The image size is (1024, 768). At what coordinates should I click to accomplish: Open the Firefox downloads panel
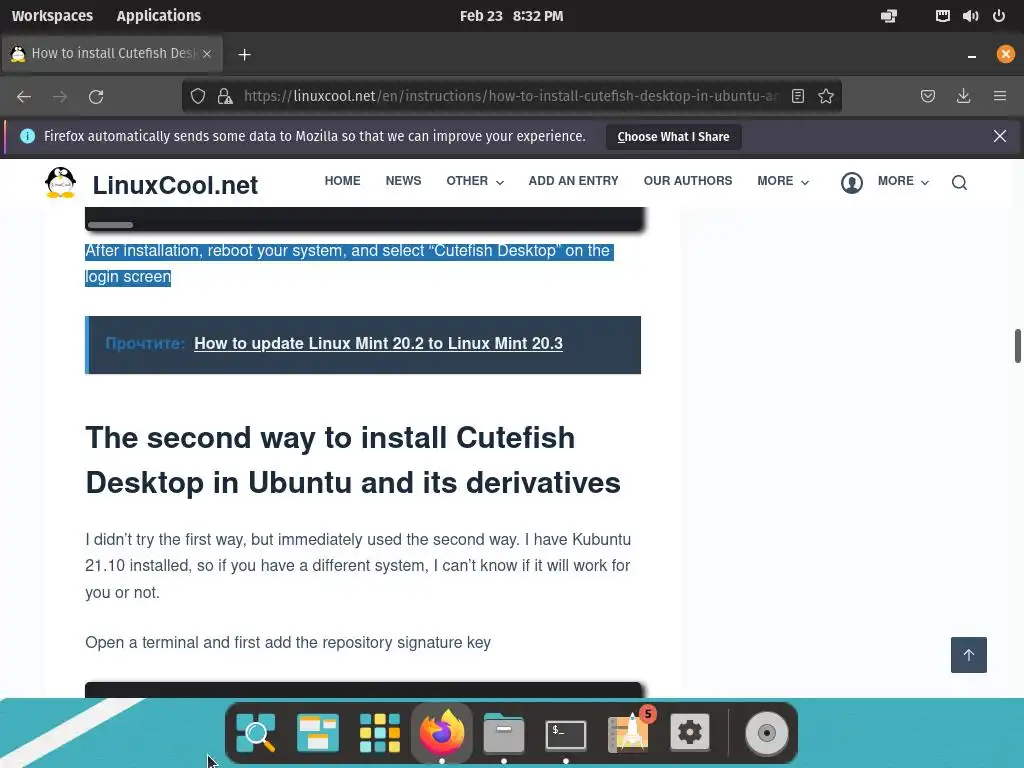(963, 97)
